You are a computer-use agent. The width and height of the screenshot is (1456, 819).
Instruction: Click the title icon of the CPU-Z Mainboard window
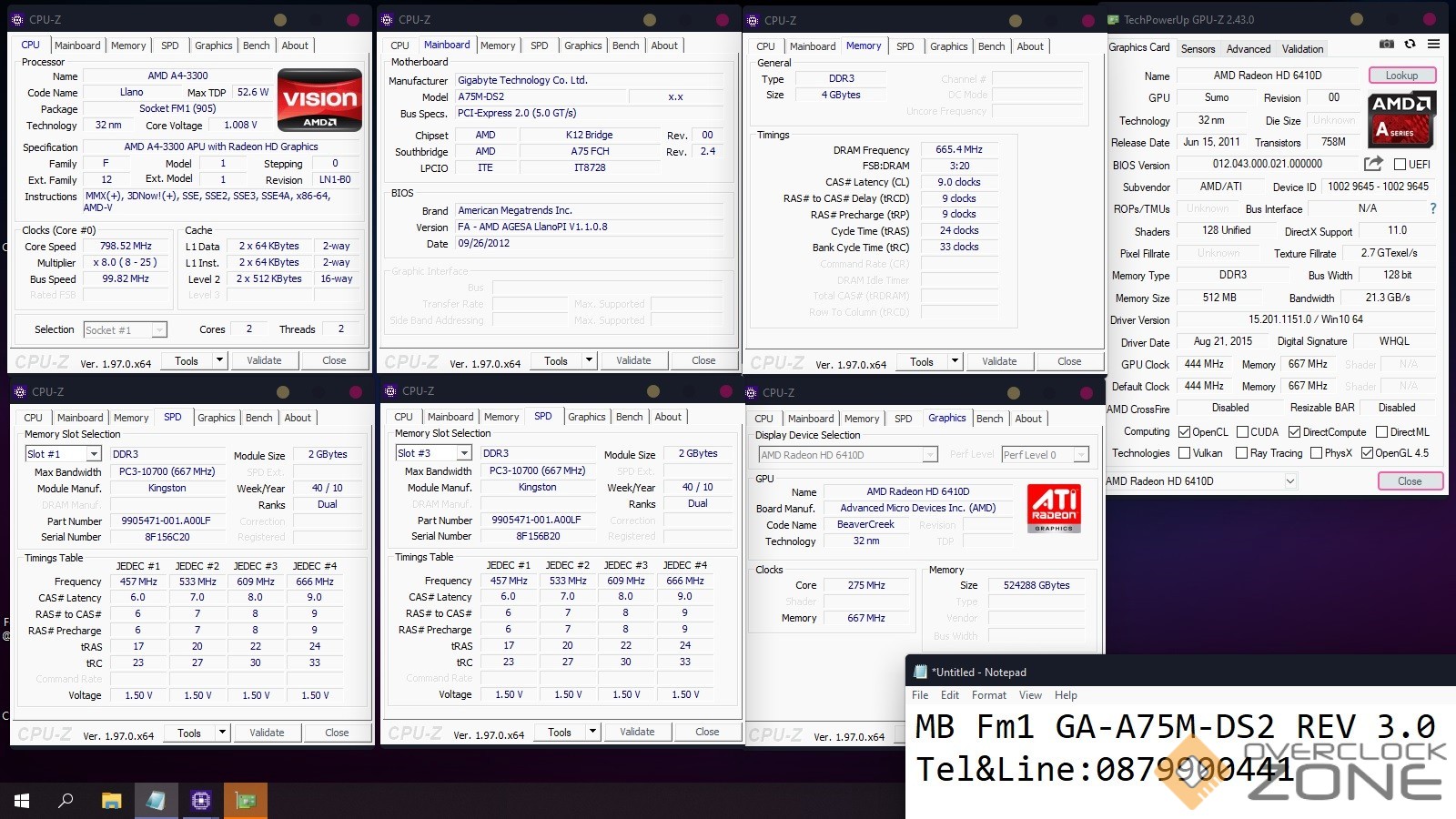tap(387, 19)
